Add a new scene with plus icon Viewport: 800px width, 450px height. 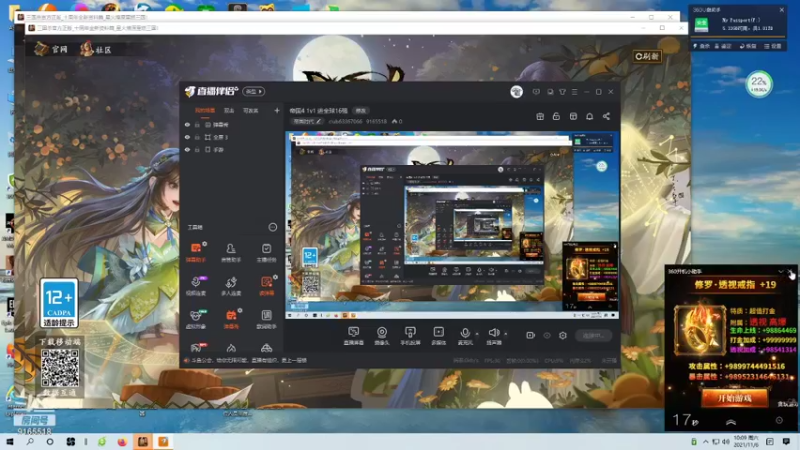pos(277,110)
